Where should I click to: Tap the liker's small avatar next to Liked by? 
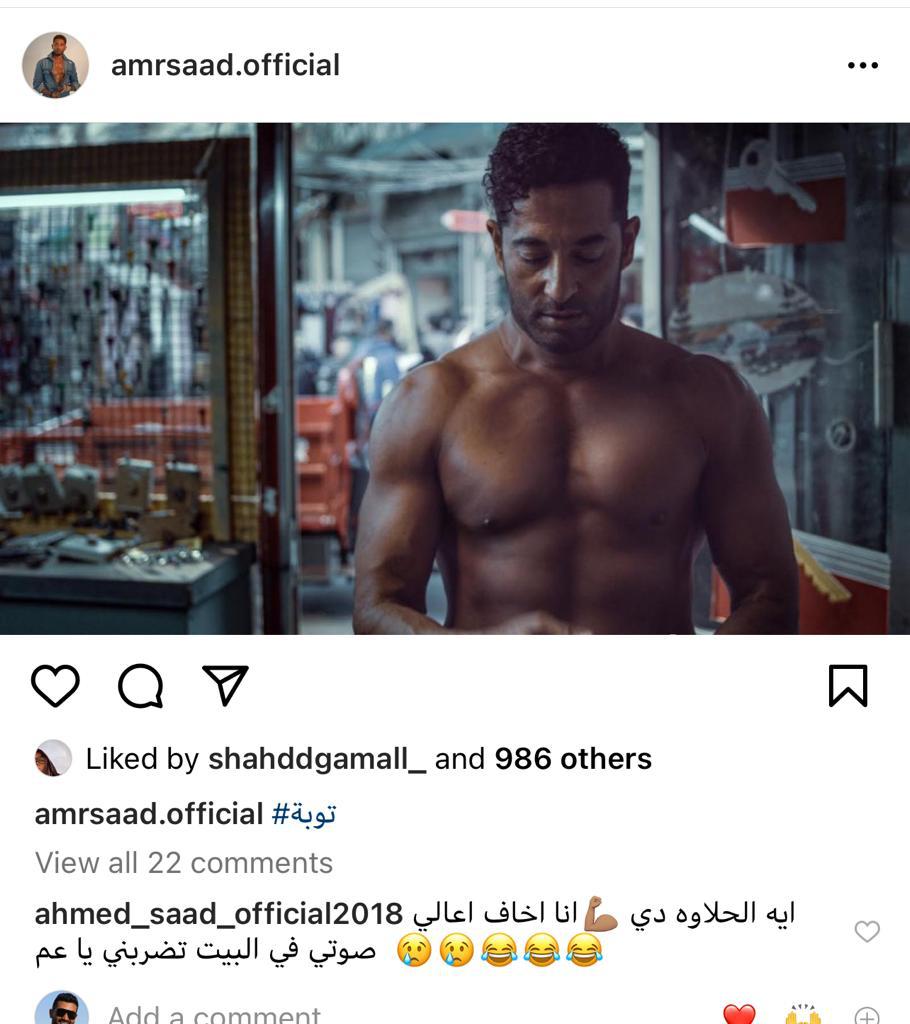click(x=52, y=758)
